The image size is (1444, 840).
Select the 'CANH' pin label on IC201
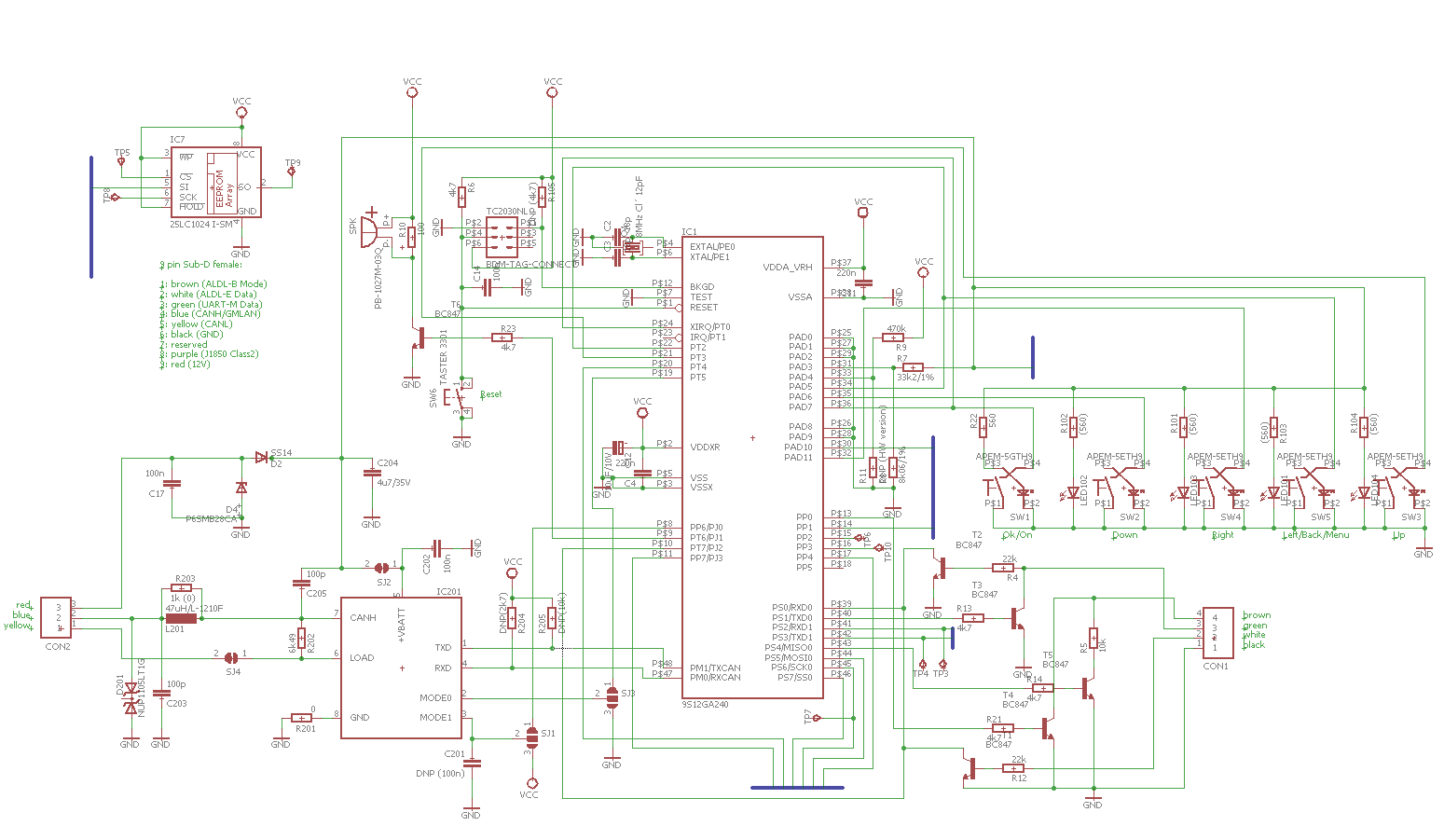click(363, 618)
